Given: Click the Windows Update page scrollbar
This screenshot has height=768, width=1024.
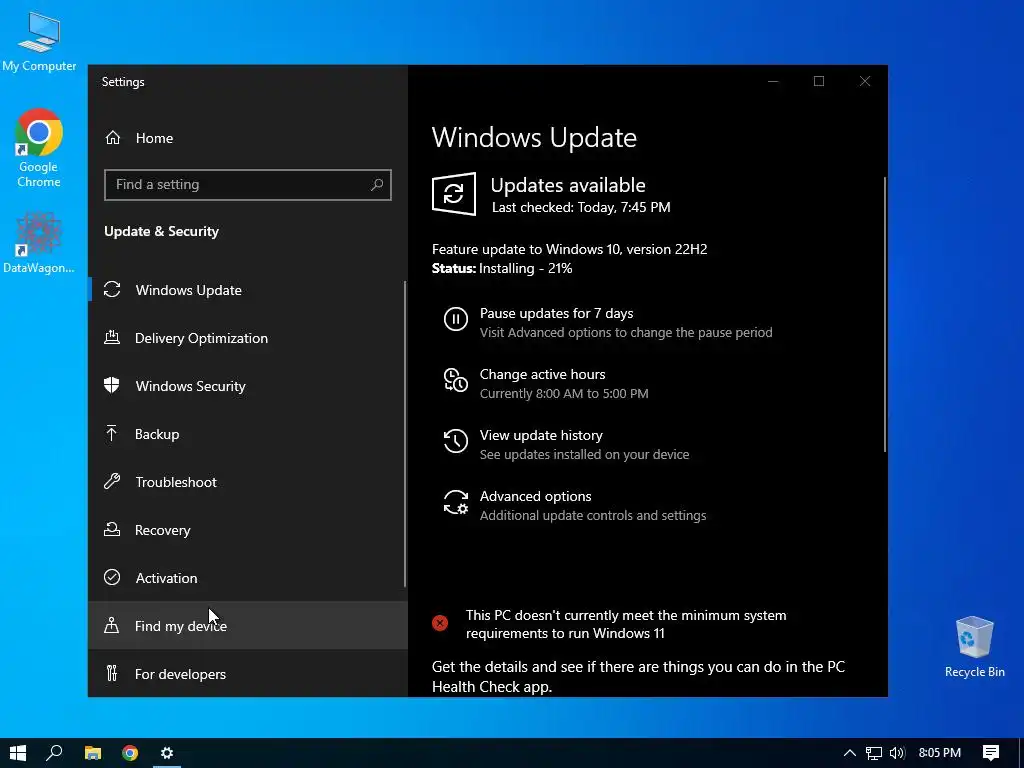Looking at the screenshot, I should [x=885, y=313].
